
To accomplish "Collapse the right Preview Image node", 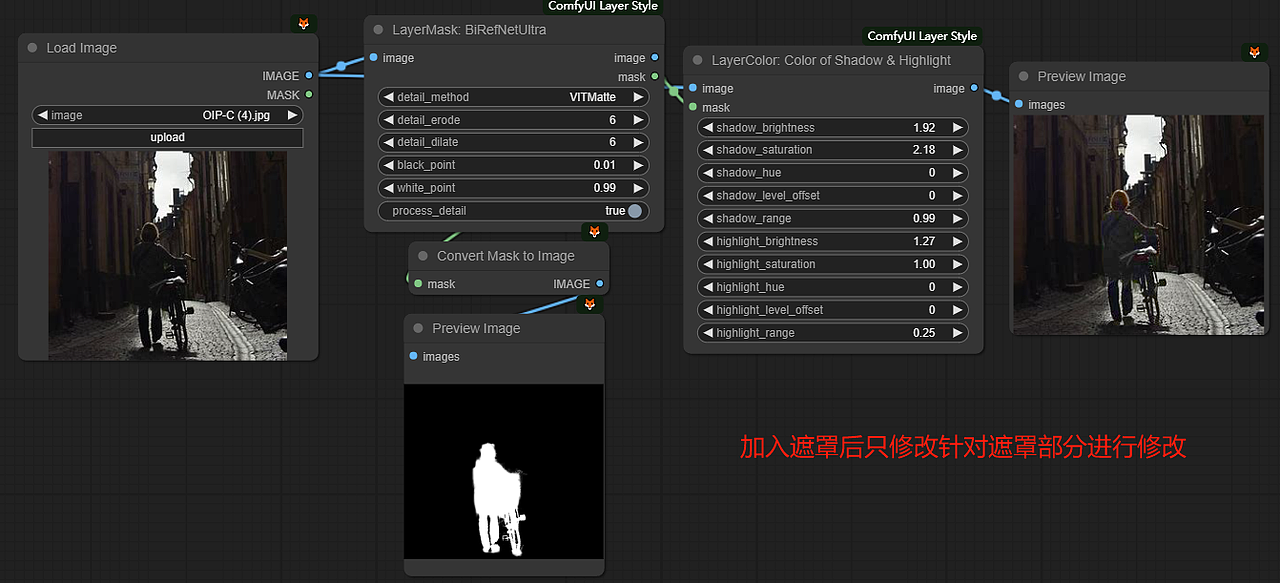I will (x=1022, y=76).
